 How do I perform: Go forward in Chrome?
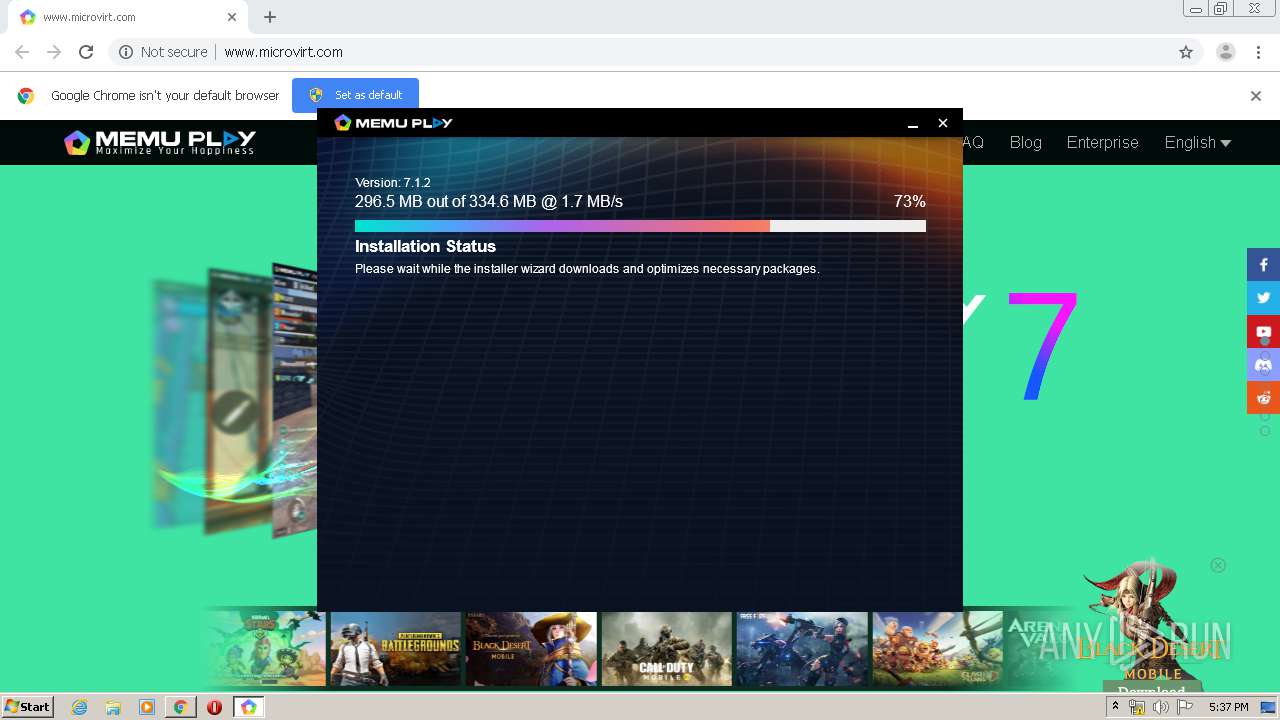(54, 52)
